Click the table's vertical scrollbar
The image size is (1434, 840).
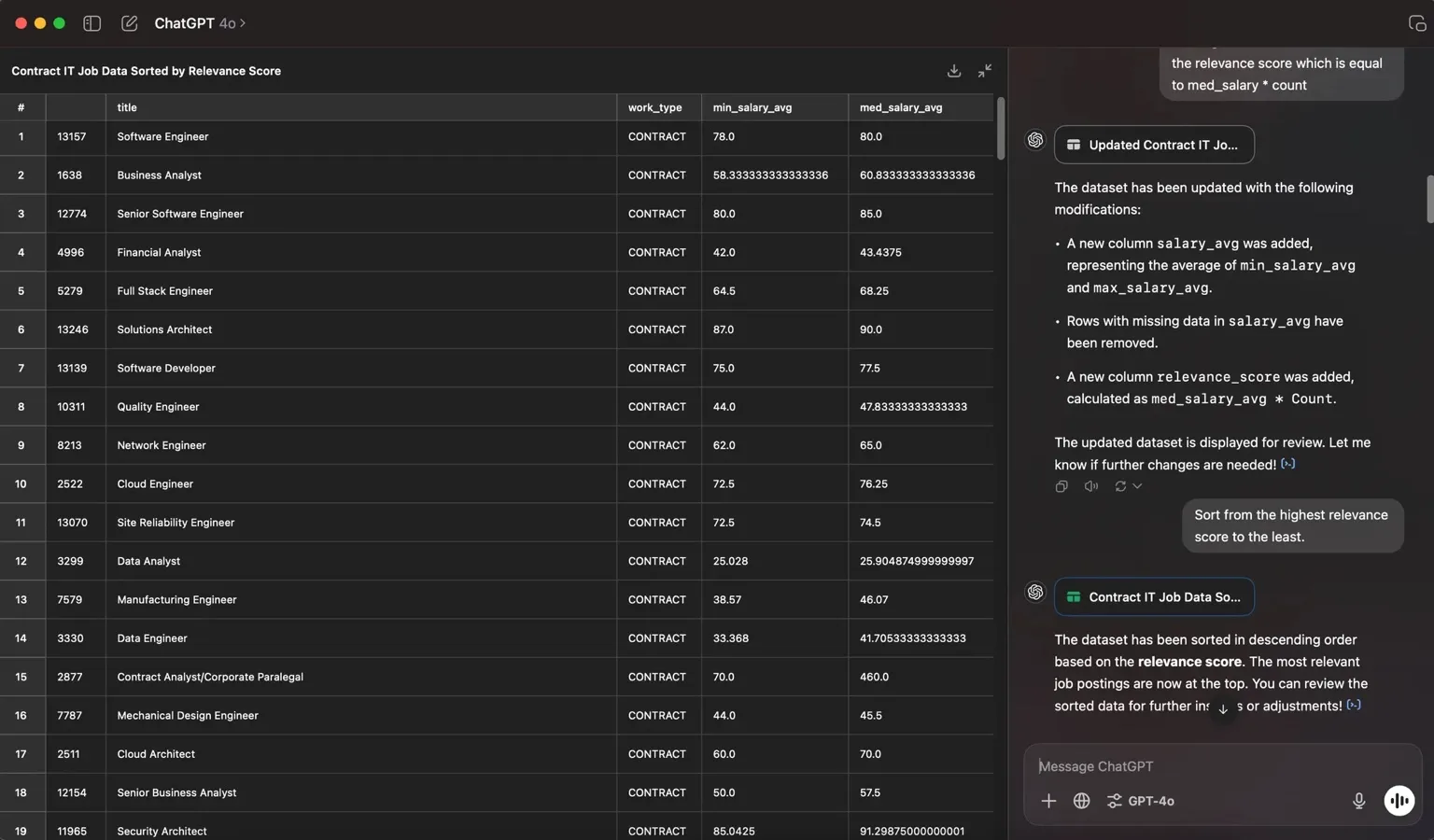pyautogui.click(x=1001, y=129)
